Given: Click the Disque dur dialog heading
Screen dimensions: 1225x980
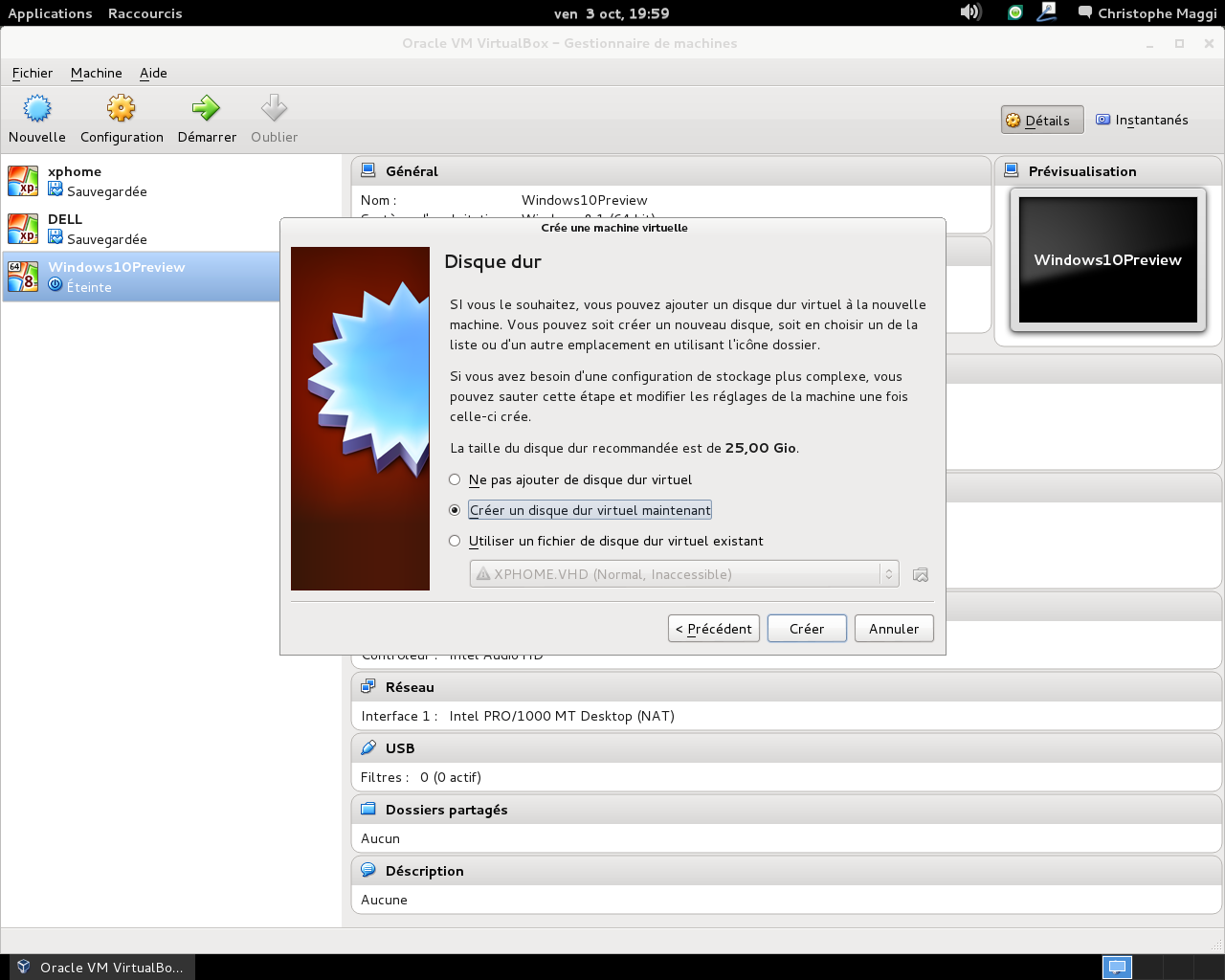Looking at the screenshot, I should click(493, 261).
